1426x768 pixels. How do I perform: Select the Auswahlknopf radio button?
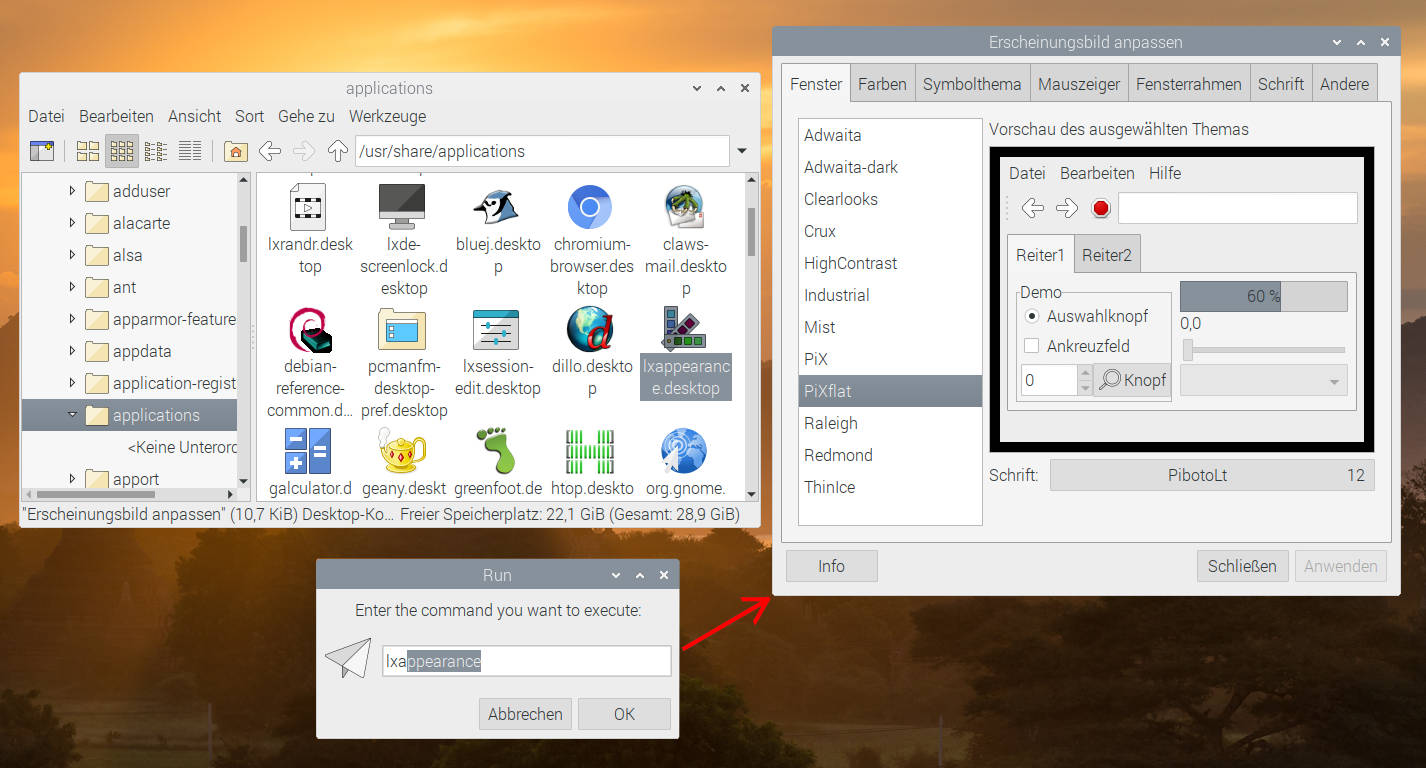tap(1033, 316)
